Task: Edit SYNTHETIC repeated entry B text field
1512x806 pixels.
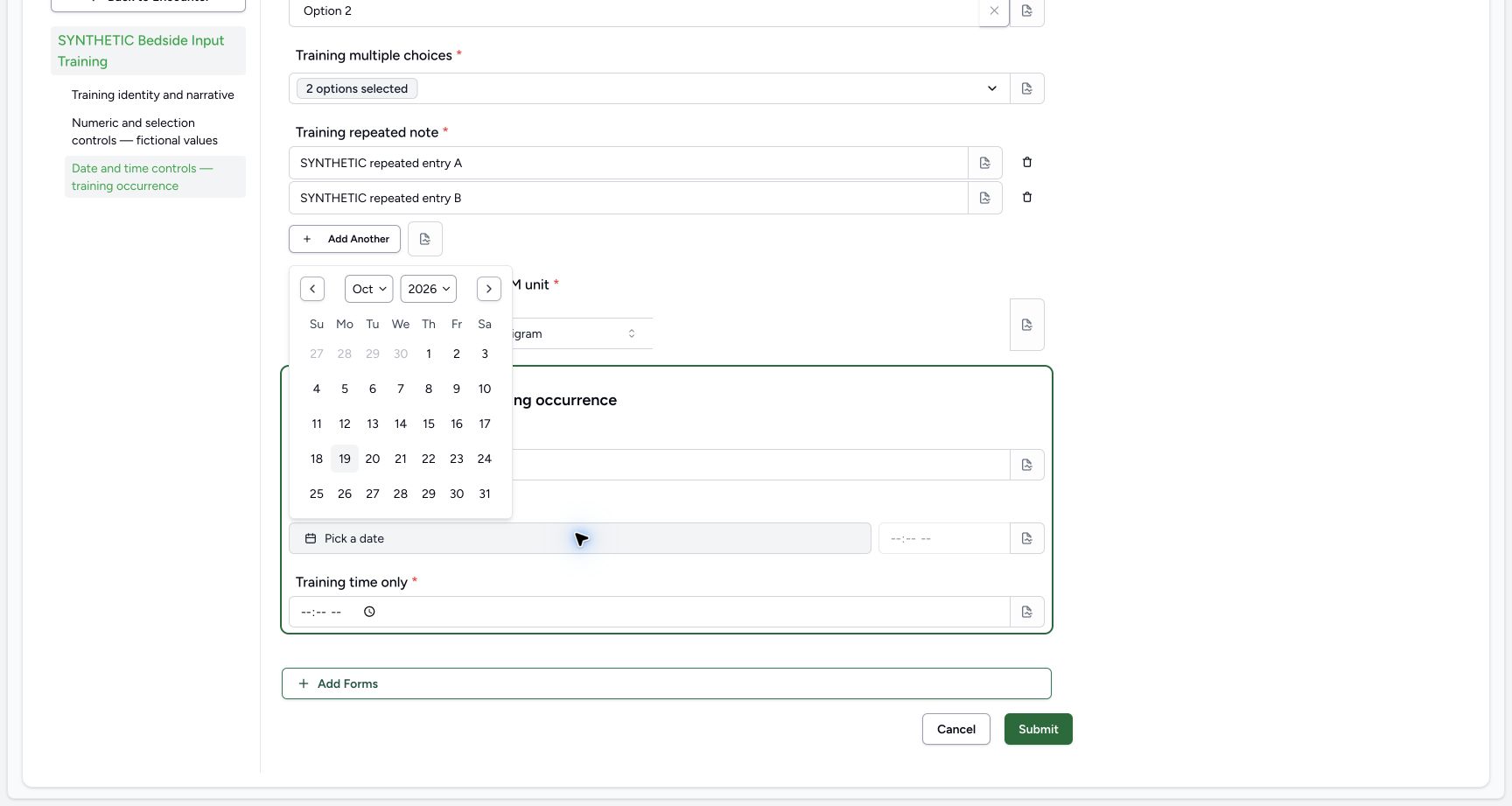Action: [628, 198]
